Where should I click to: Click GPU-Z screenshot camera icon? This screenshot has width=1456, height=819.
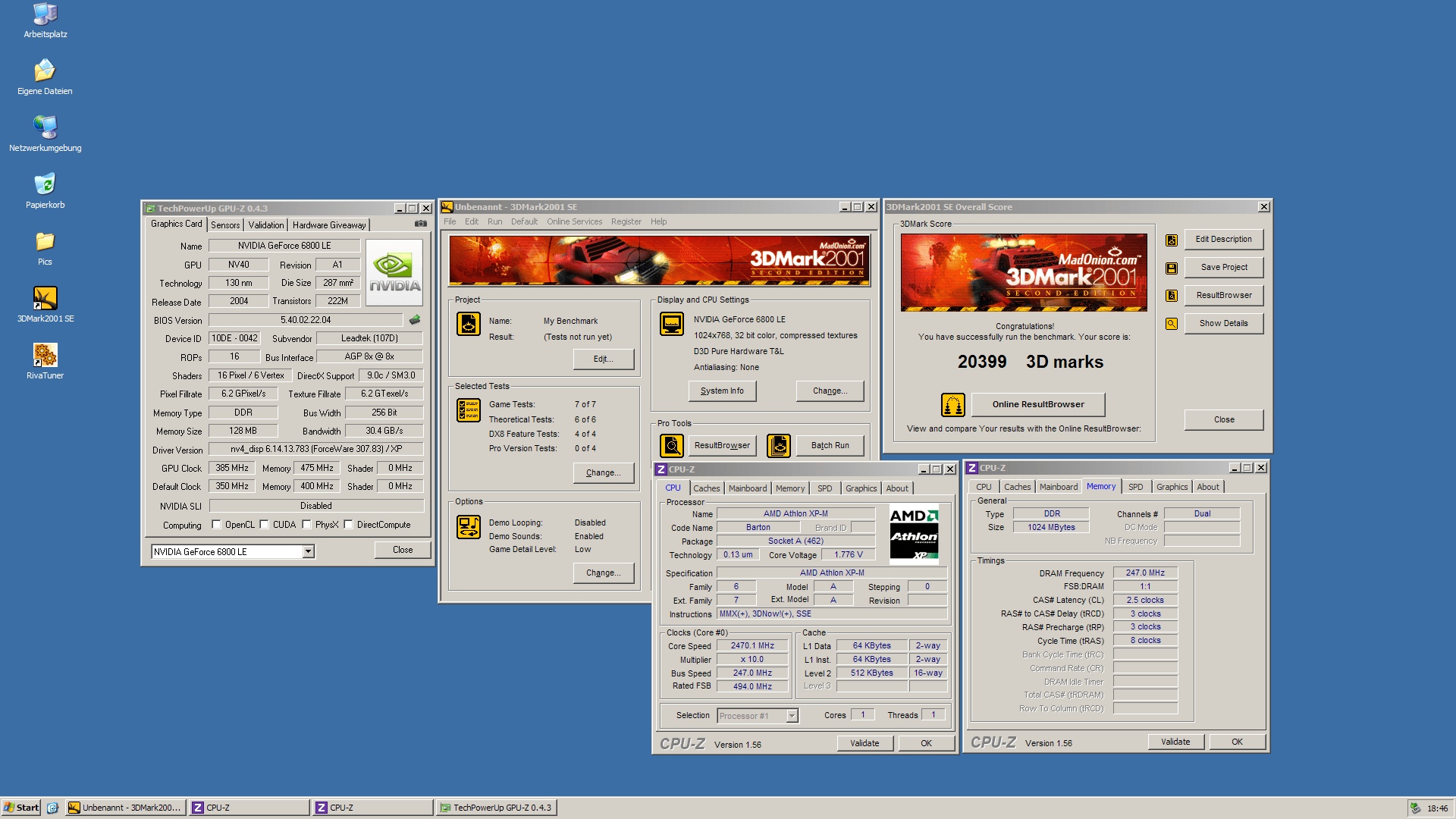(421, 224)
